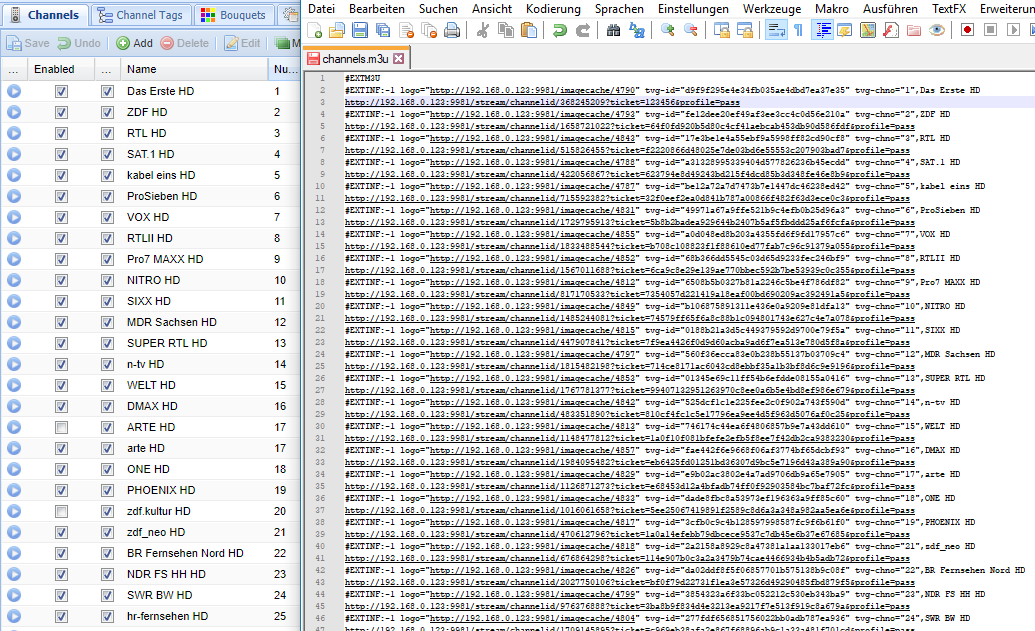The image size is (1035, 631).
Task: Click the play icon beside Das Erste HD
Action: pos(14,92)
